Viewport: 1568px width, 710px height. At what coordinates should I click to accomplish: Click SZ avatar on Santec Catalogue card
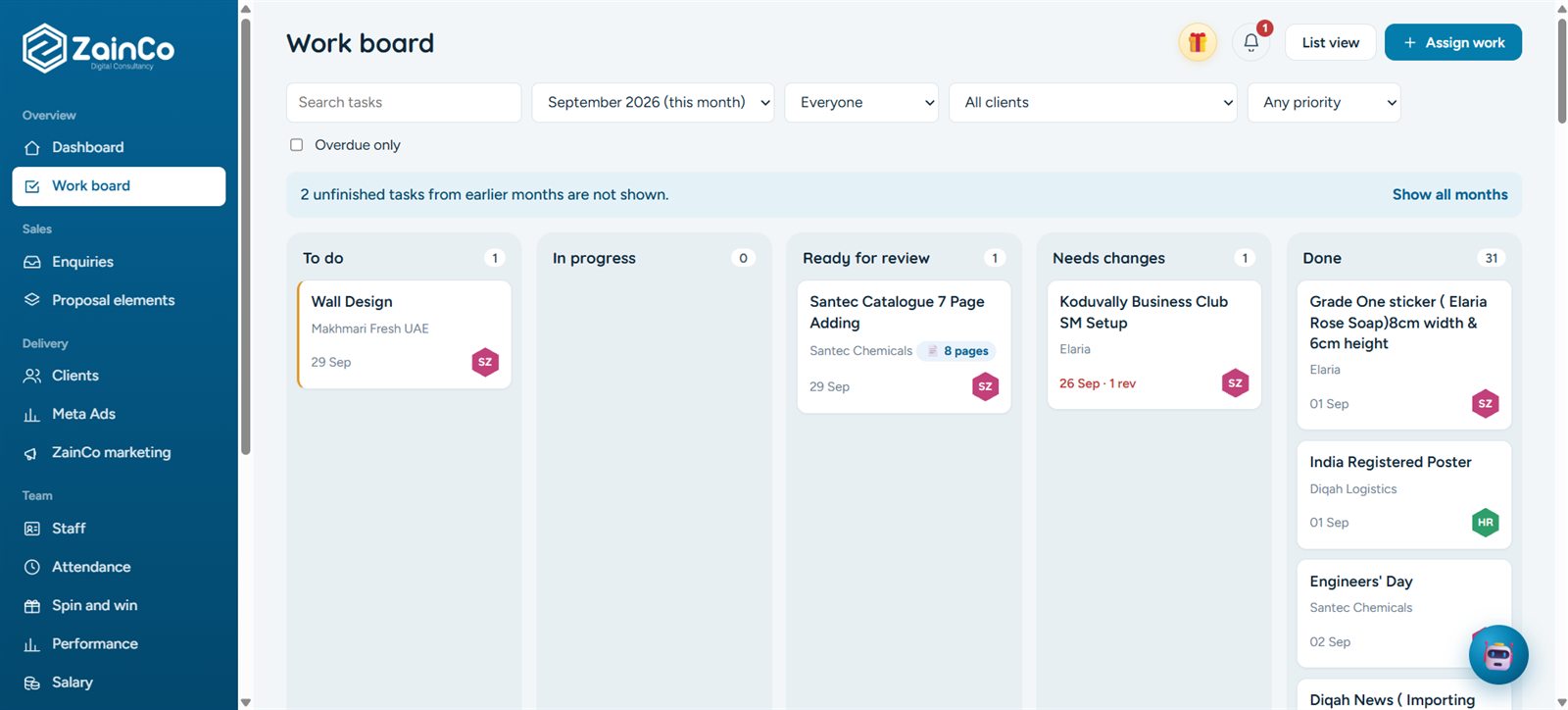tap(985, 386)
